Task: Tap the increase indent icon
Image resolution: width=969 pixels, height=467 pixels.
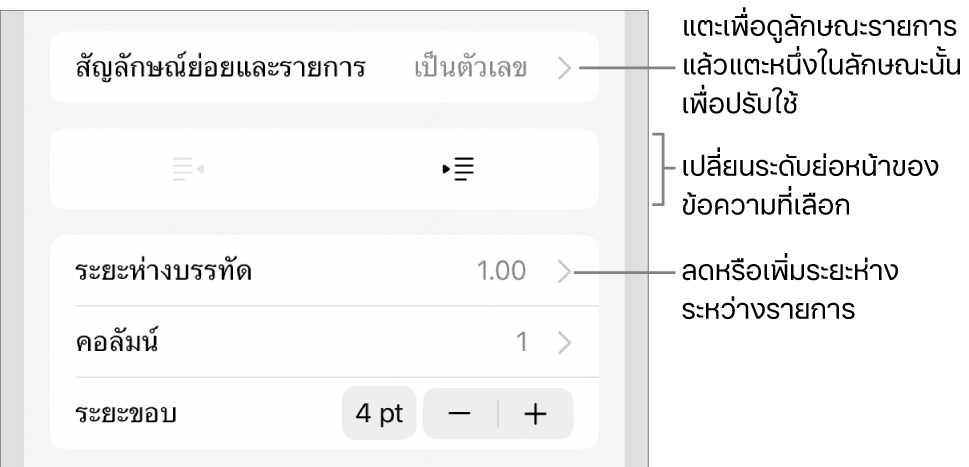Action: point(459,169)
